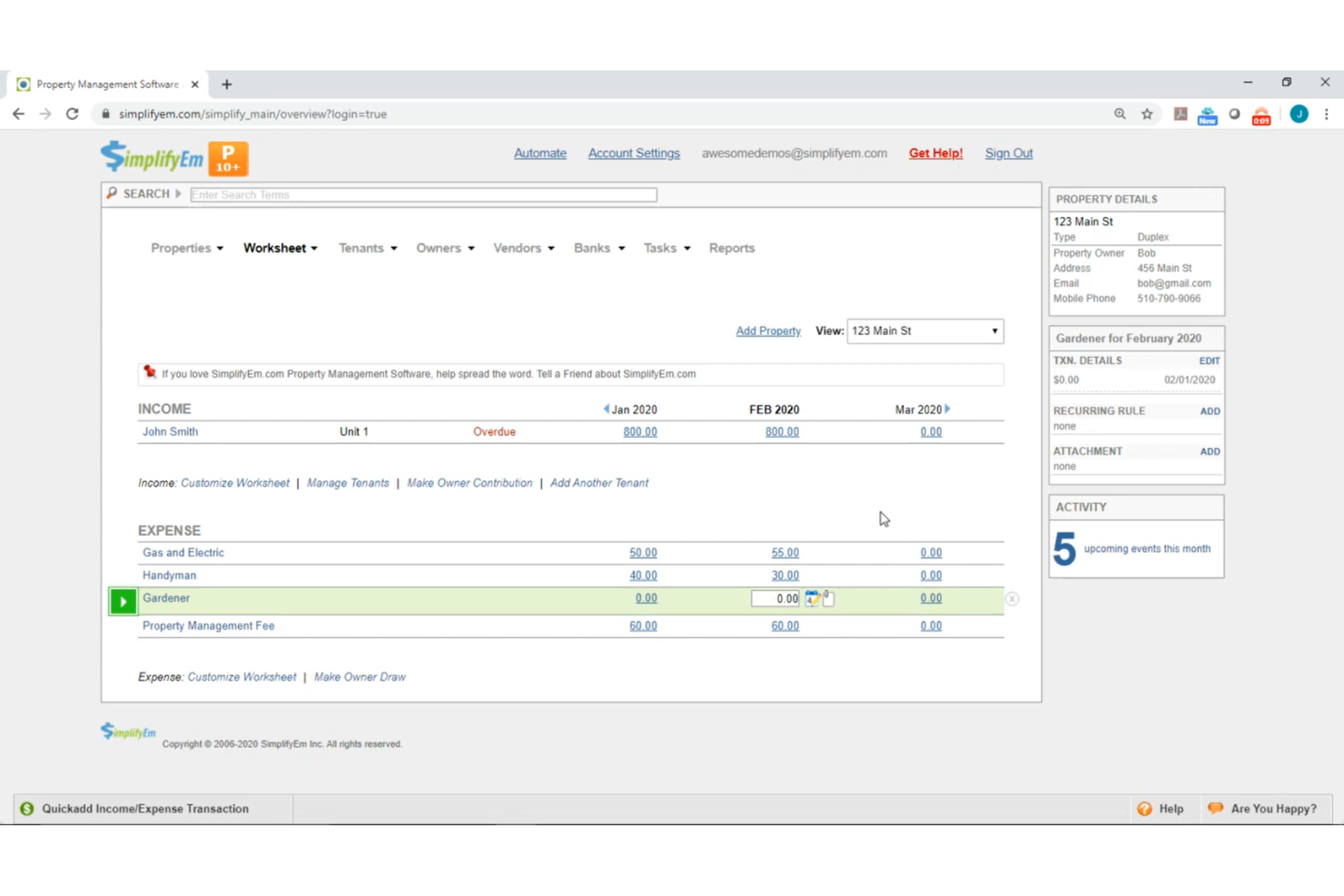1344x896 pixels.
Task: Click the Help button in bottom bar
Action: tap(1161, 809)
